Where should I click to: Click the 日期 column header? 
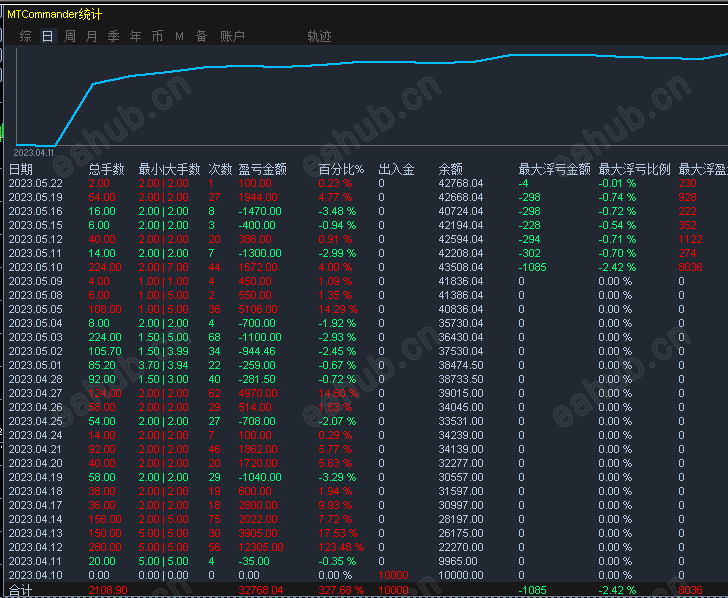click(x=20, y=169)
